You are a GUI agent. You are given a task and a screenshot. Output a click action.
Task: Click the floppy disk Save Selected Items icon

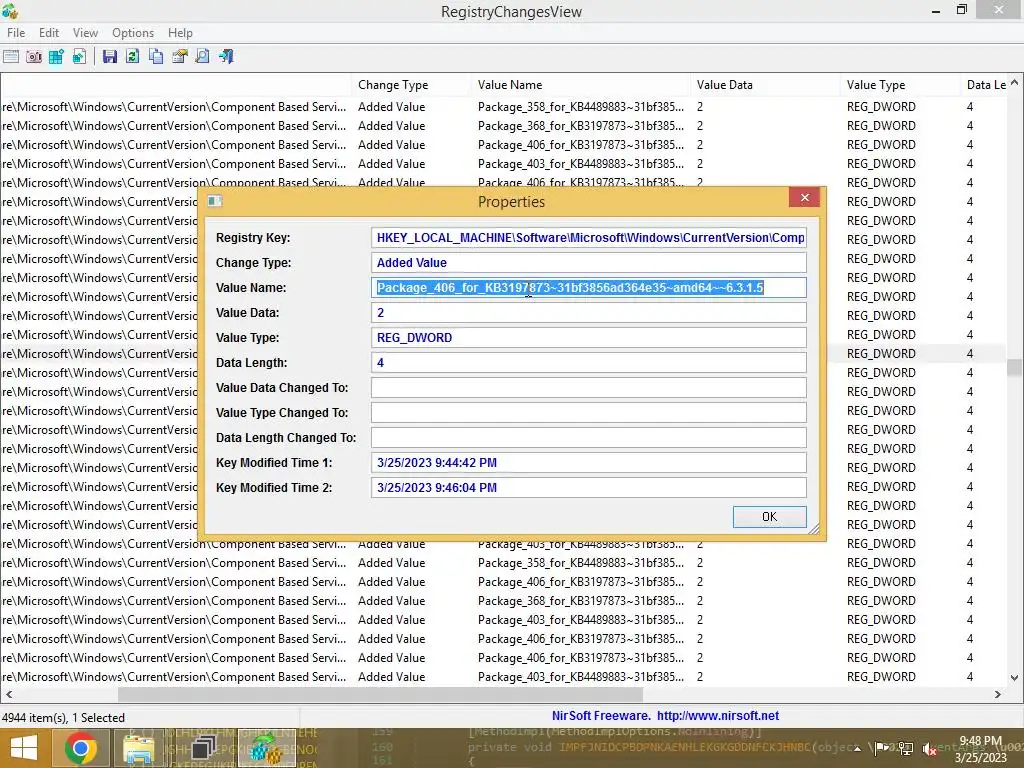pos(110,56)
